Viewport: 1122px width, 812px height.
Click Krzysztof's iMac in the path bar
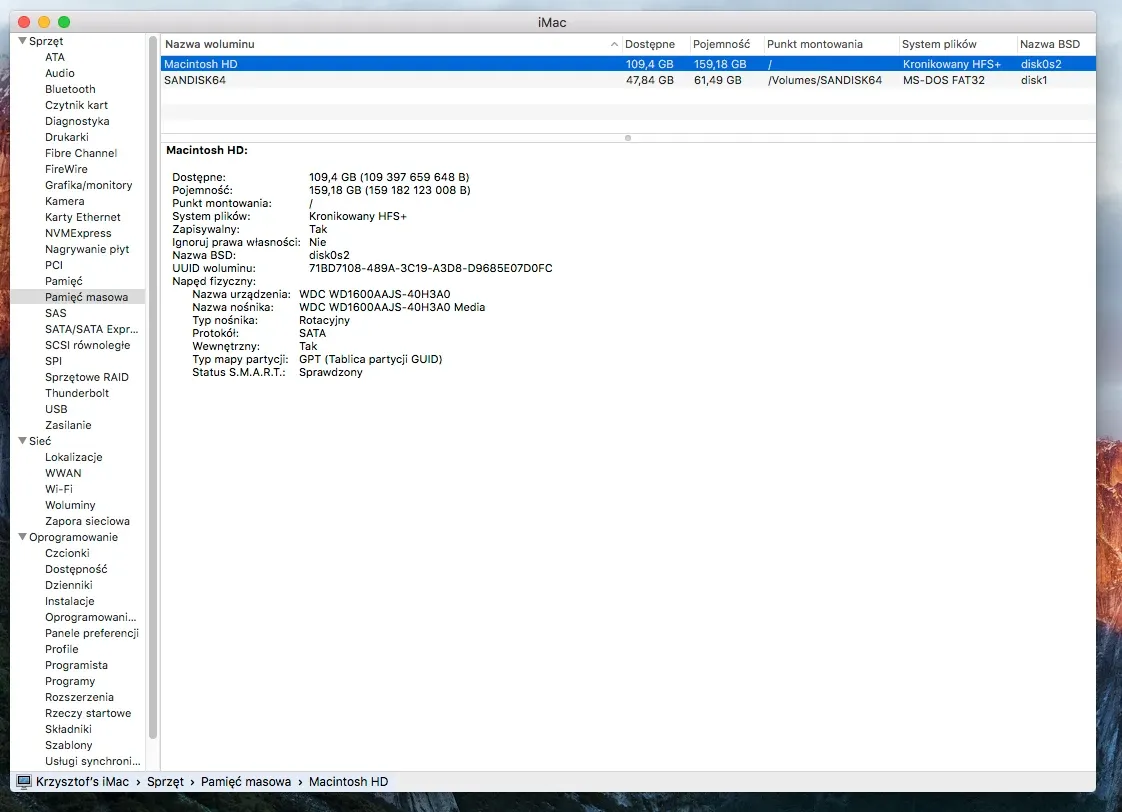click(82, 781)
